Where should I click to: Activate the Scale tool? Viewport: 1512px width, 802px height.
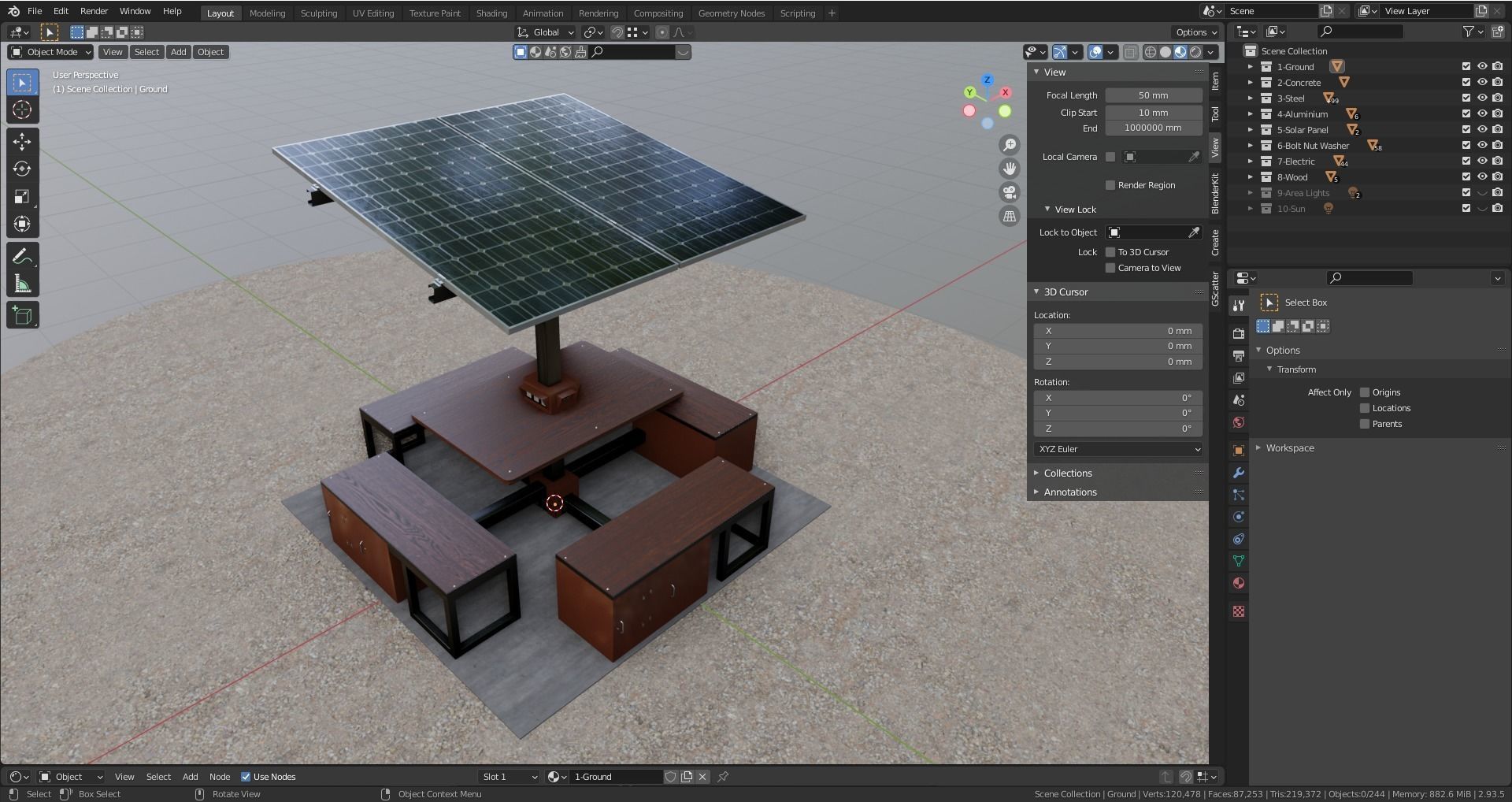22,197
